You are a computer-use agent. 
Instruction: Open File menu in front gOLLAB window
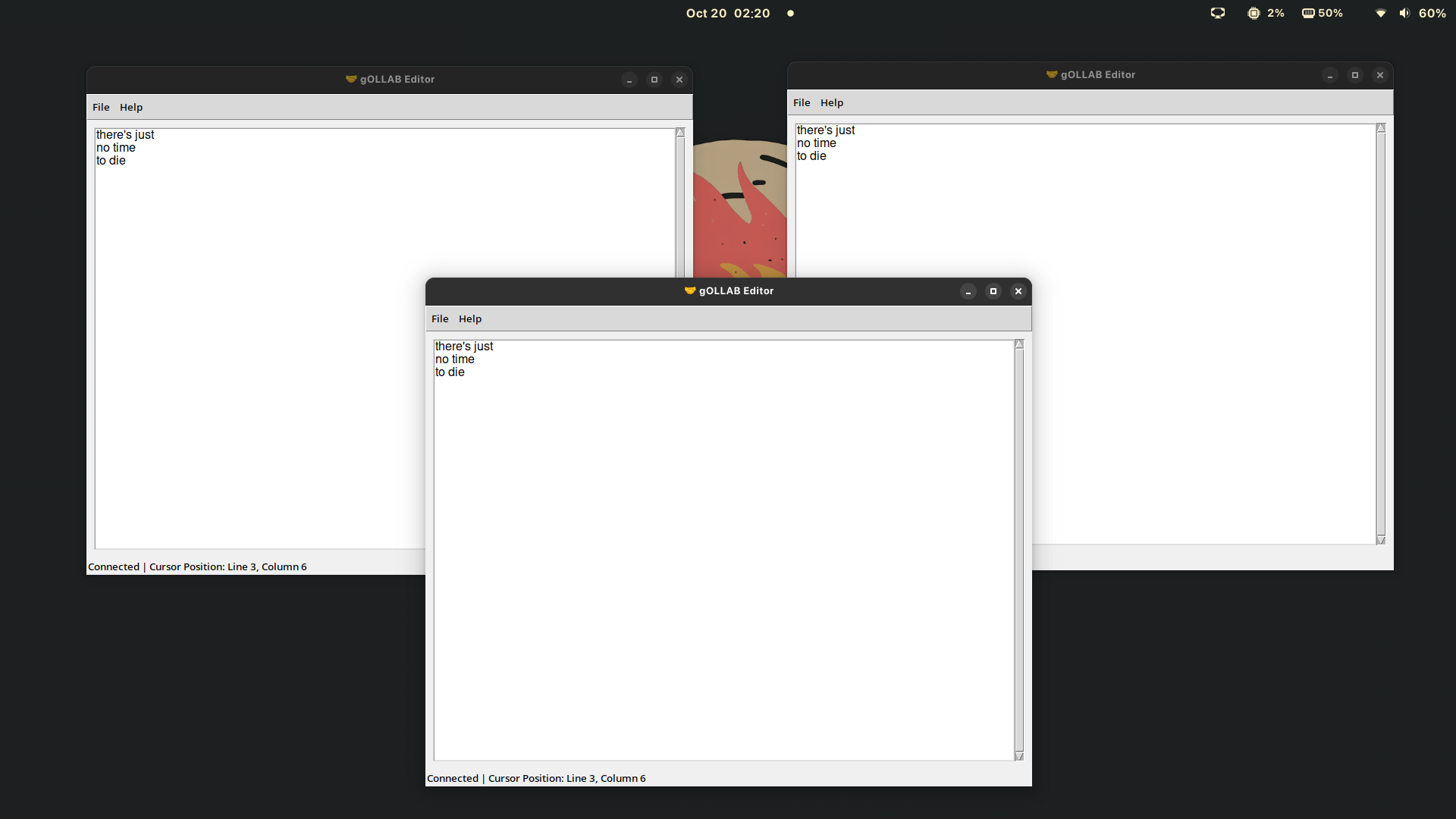[440, 318]
